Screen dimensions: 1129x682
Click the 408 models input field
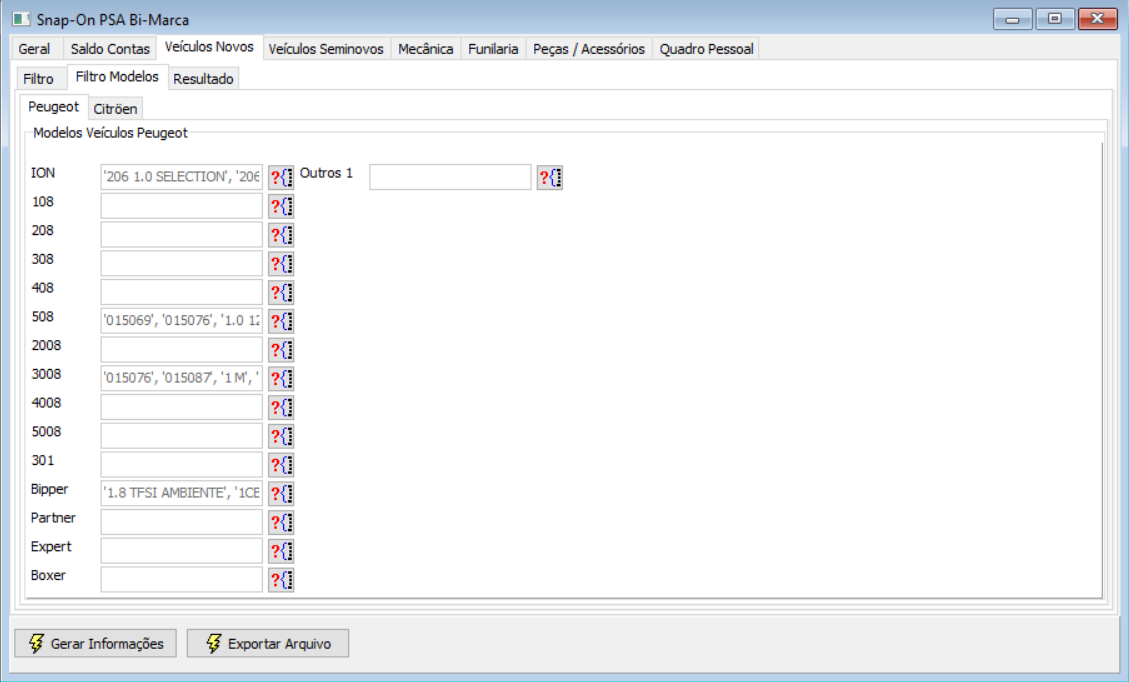tap(181, 292)
